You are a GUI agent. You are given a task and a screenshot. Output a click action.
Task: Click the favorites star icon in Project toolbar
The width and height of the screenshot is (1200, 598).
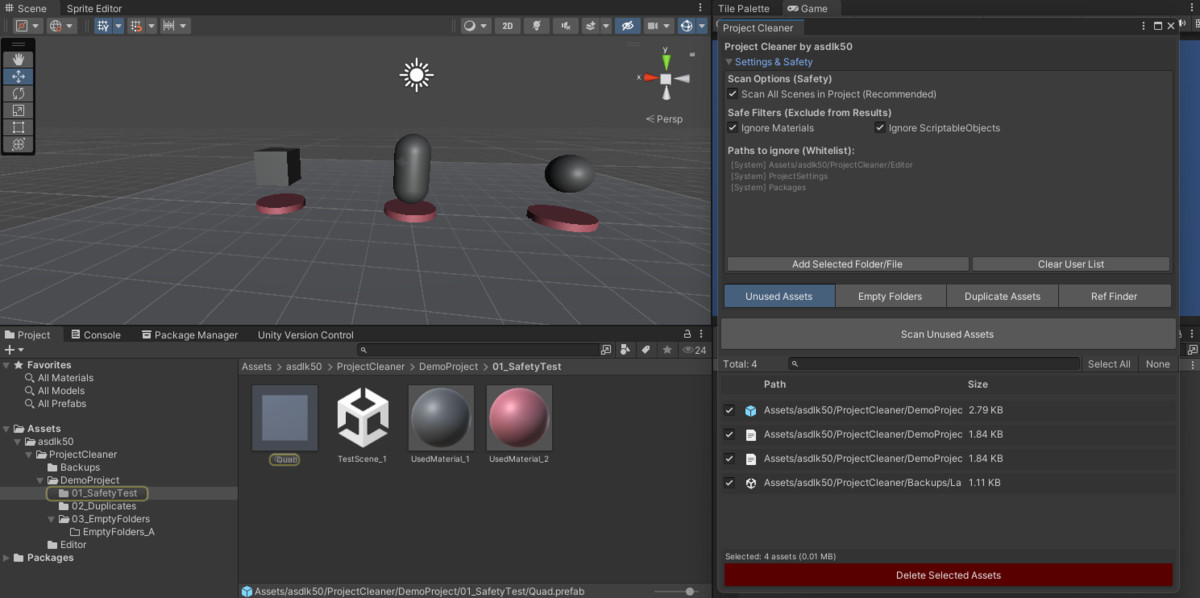click(x=665, y=350)
